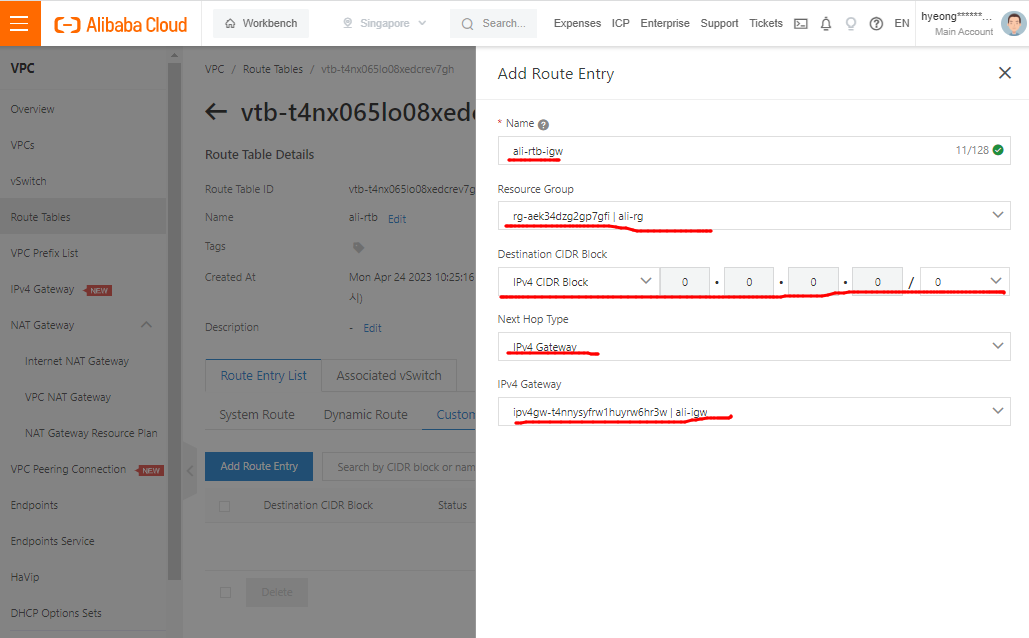1029x638 pixels.
Task: Open the ICP menu
Action: [x=620, y=23]
